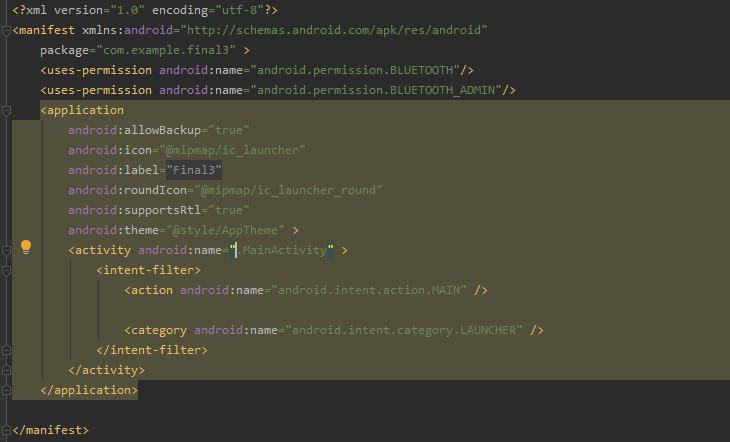Image resolution: width=730 pixels, height=442 pixels.
Task: Click the </manifest> closing tag
Action: [x=50, y=430]
